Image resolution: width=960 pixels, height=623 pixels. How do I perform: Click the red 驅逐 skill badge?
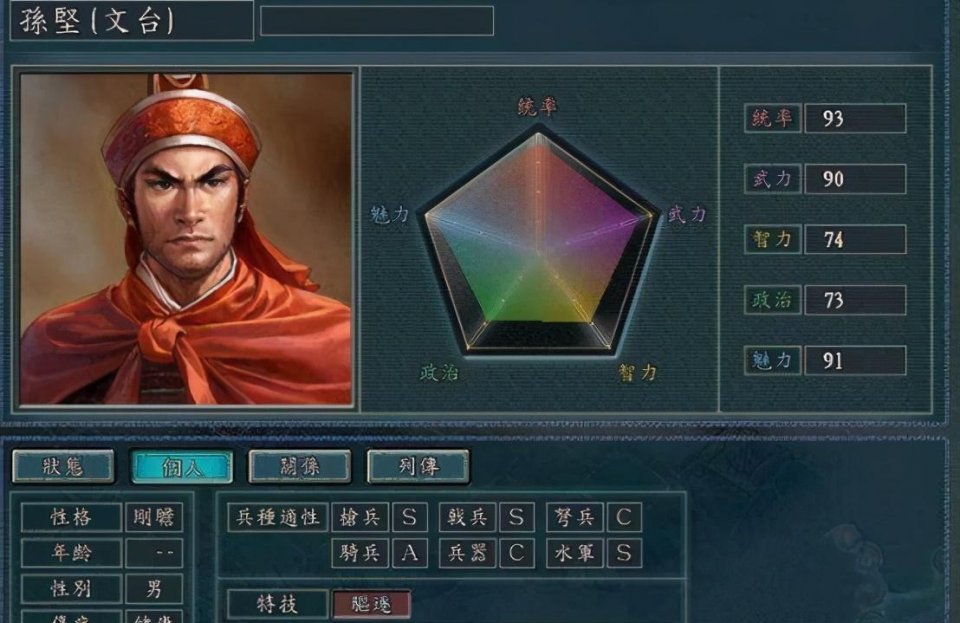pos(372,605)
